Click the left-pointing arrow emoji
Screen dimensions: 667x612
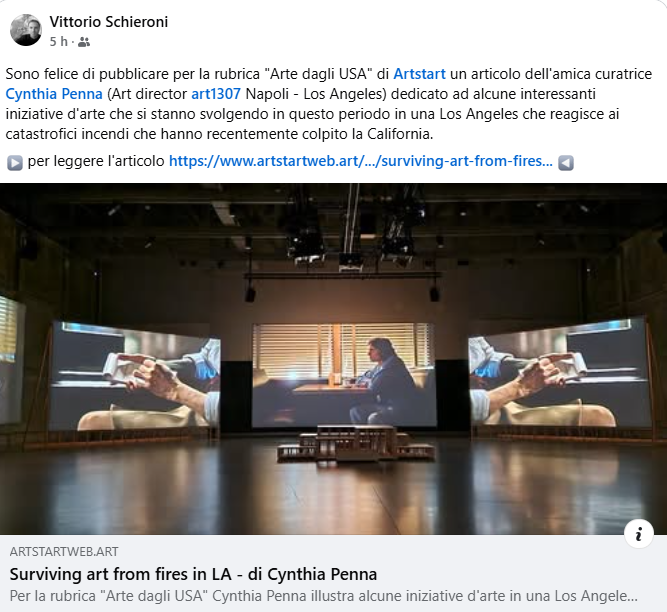[566, 162]
